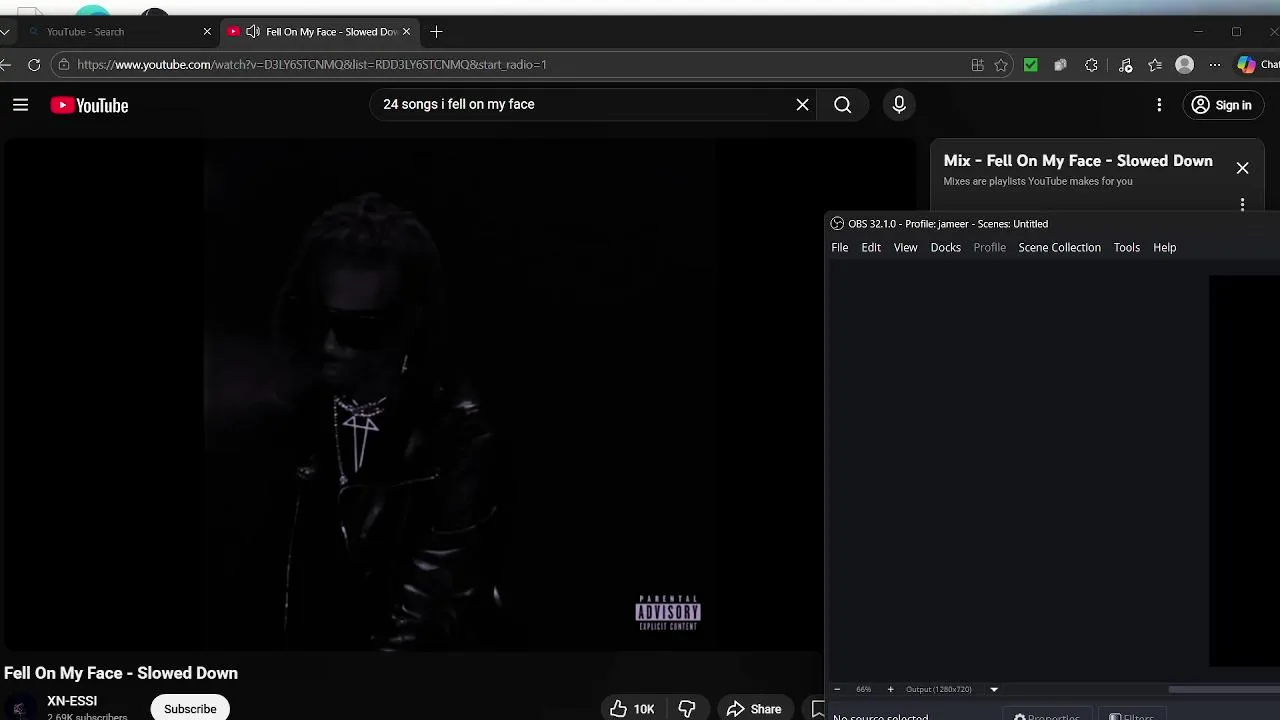Bookmark this page with star icon
This screenshot has height=720, width=1280.
pos(1001,65)
